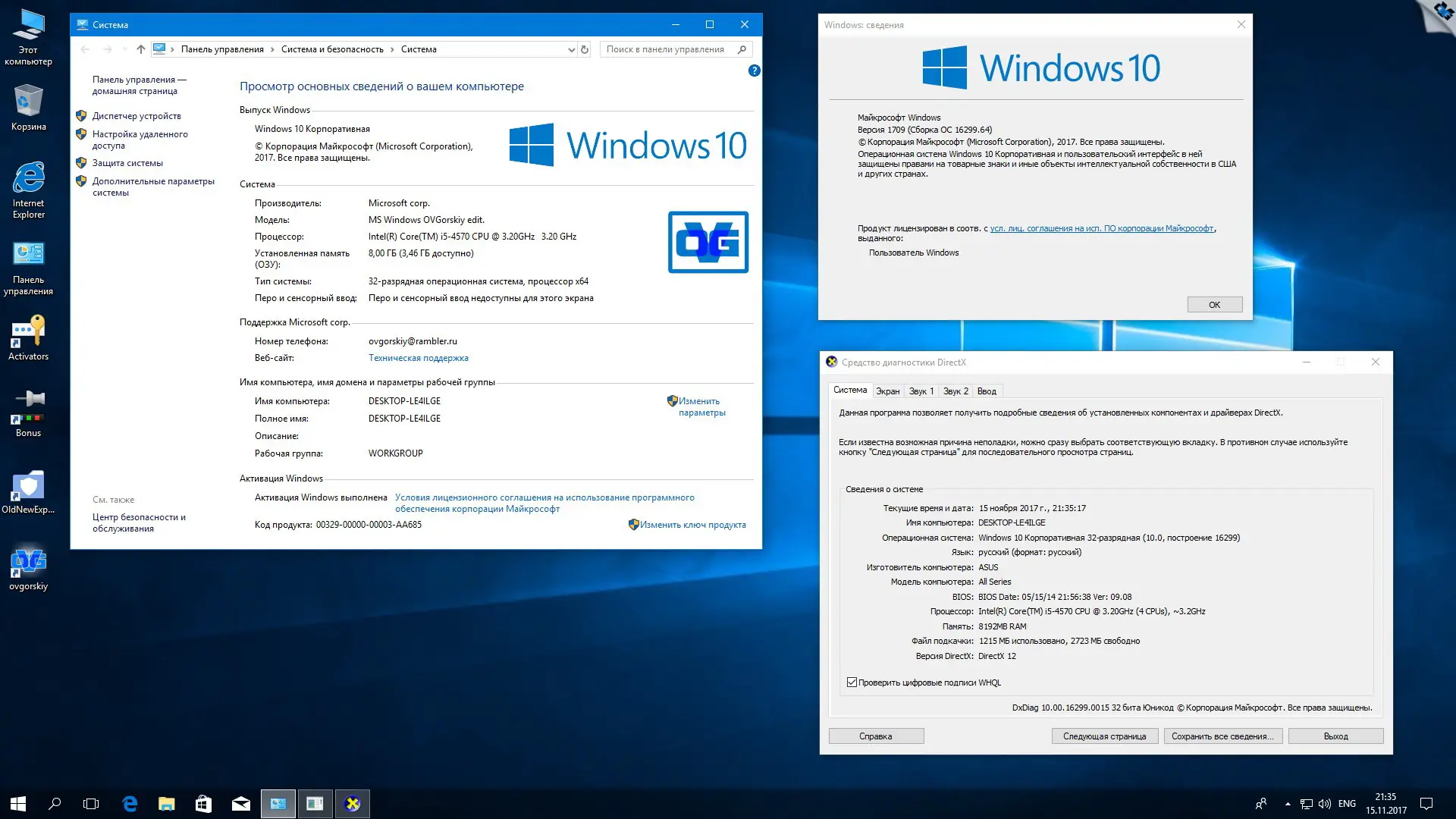Open the network icon in the system tray
Screen dimensions: 1456x819
[x=1306, y=803]
